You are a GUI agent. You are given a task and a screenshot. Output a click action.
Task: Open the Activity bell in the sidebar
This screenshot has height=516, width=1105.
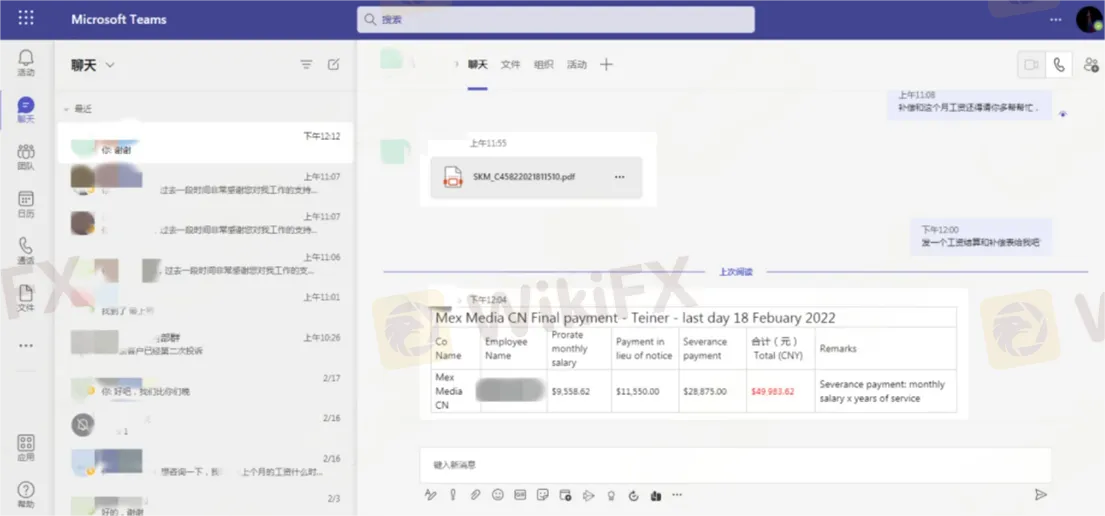click(x=26, y=63)
